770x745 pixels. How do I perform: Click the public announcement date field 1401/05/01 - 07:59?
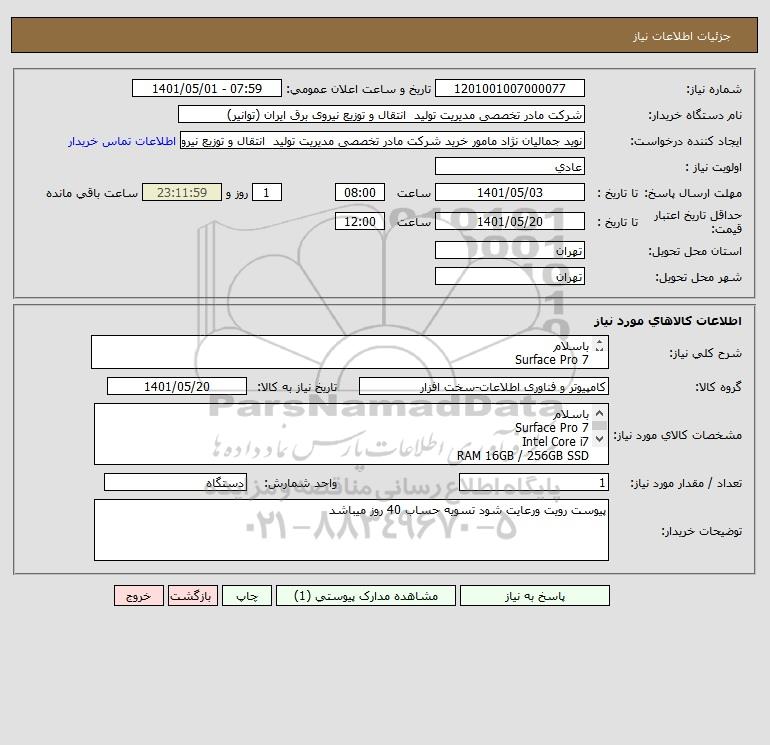[207, 88]
